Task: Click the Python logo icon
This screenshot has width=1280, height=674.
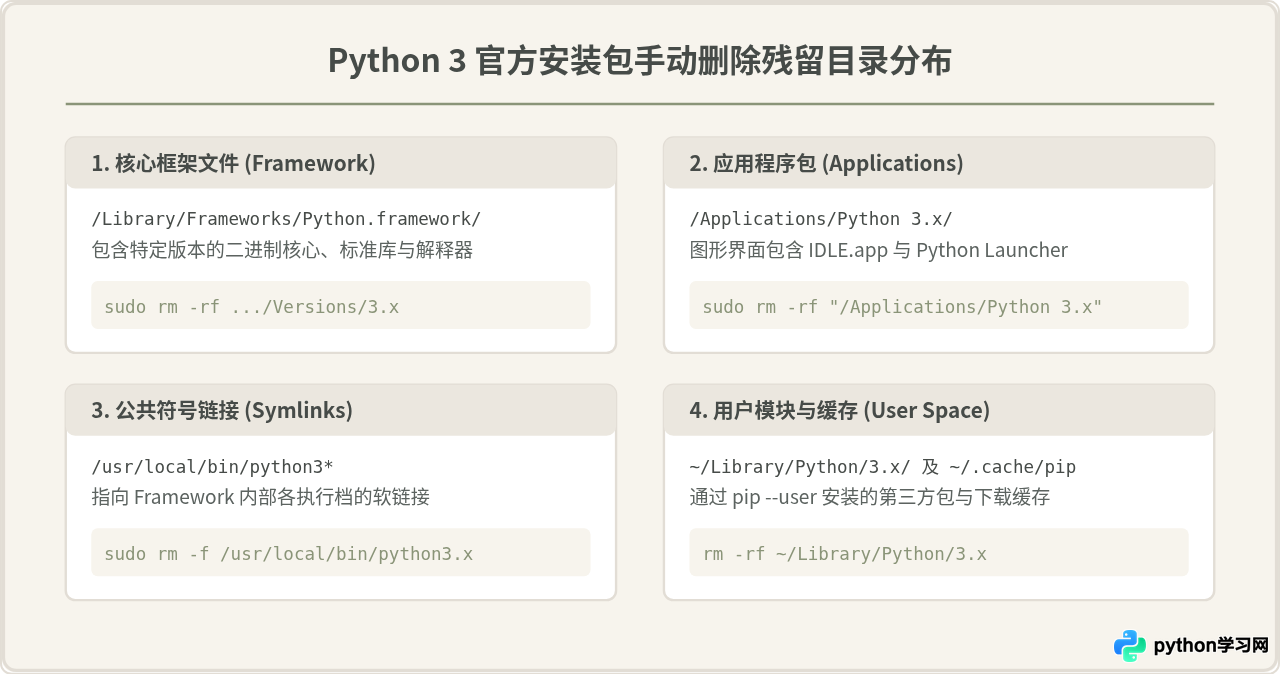Action: click(x=1130, y=646)
